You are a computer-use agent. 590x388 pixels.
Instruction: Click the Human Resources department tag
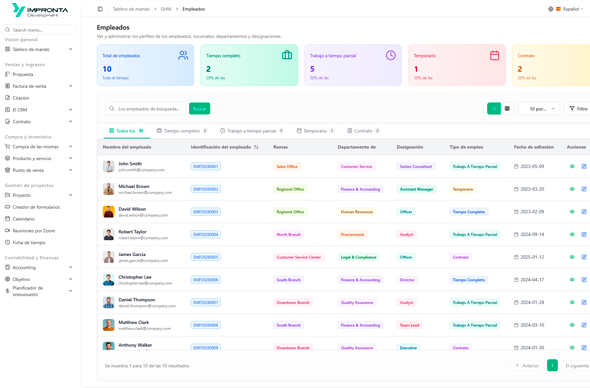click(357, 212)
